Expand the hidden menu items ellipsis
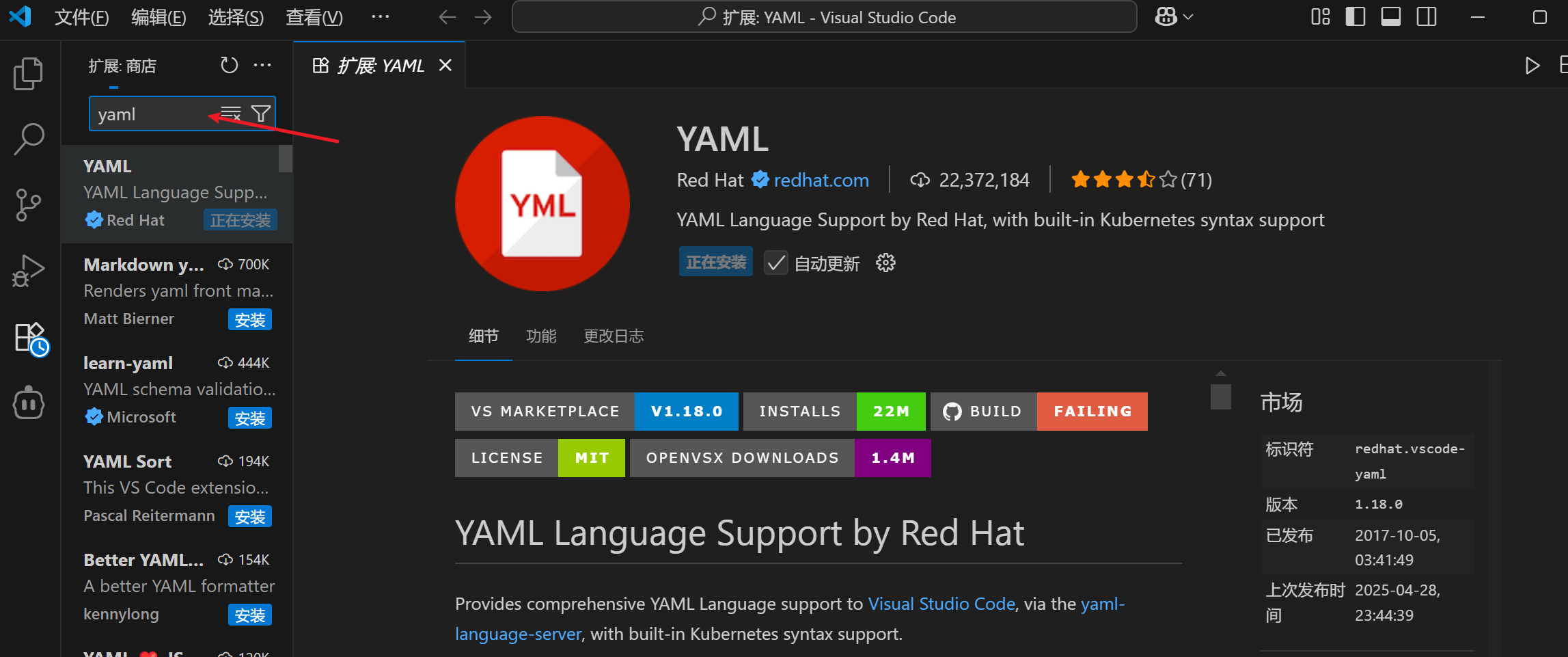Viewport: 1568px width, 657px height. tap(380, 17)
